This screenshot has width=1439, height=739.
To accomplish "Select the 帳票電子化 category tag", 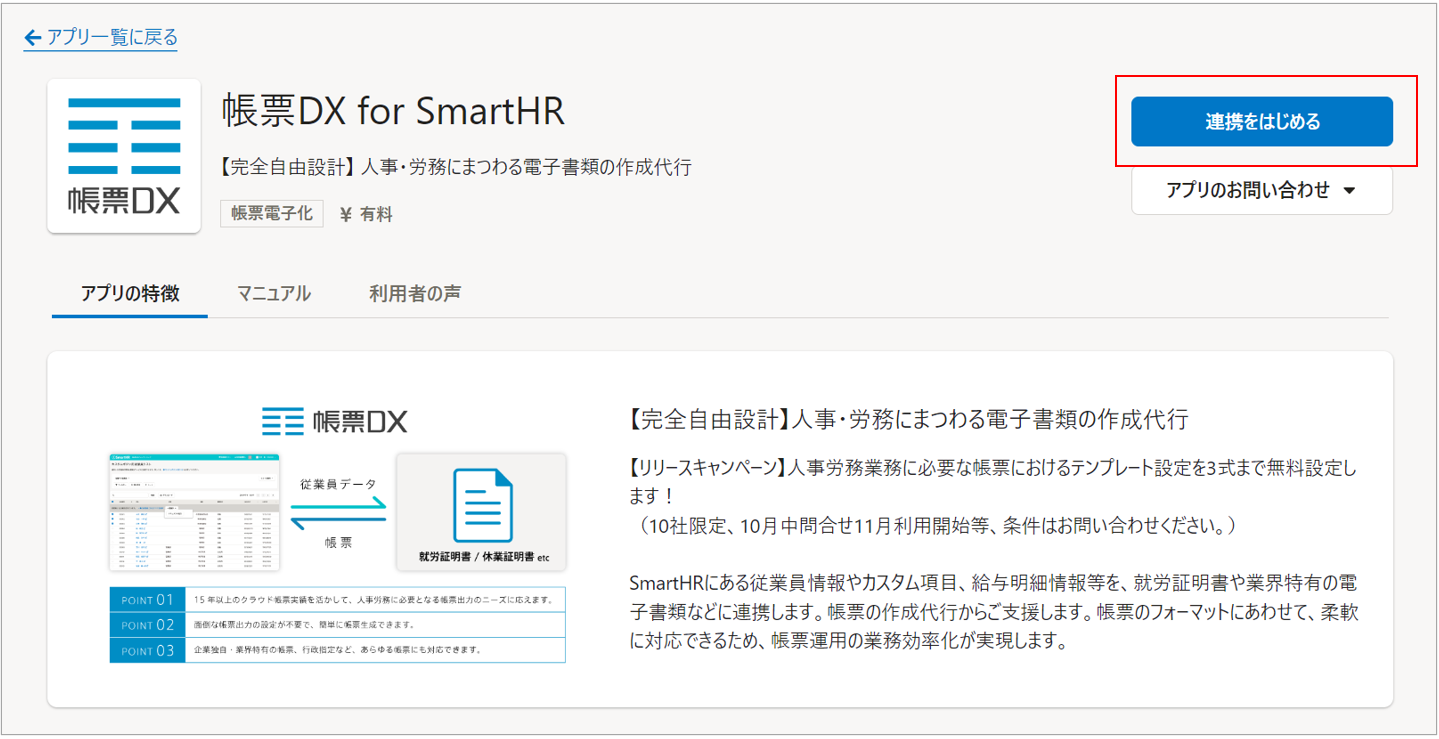I will (272, 213).
